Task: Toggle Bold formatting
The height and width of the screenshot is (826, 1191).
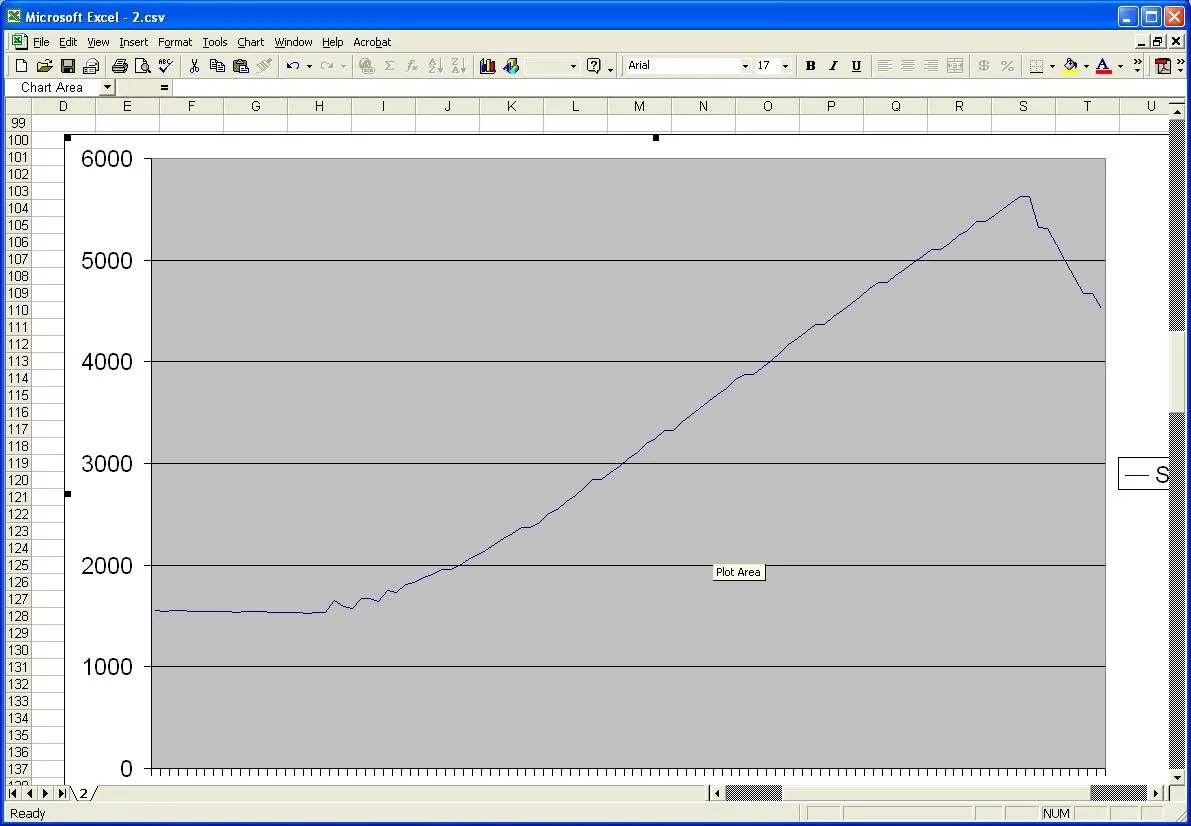Action: (810, 66)
